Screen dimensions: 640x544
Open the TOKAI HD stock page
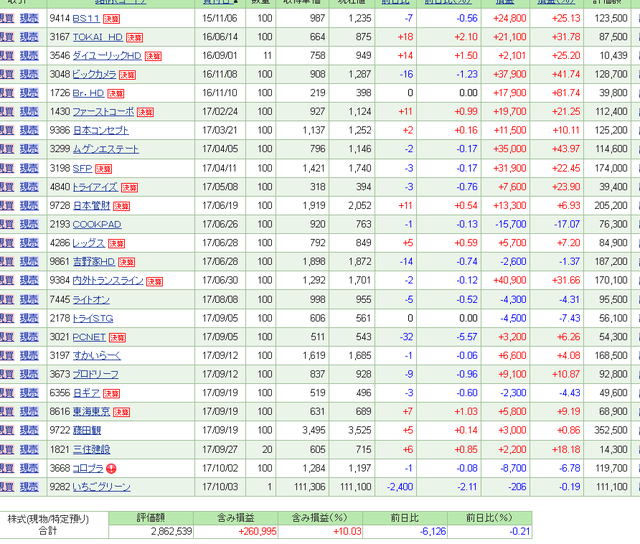pos(98,38)
